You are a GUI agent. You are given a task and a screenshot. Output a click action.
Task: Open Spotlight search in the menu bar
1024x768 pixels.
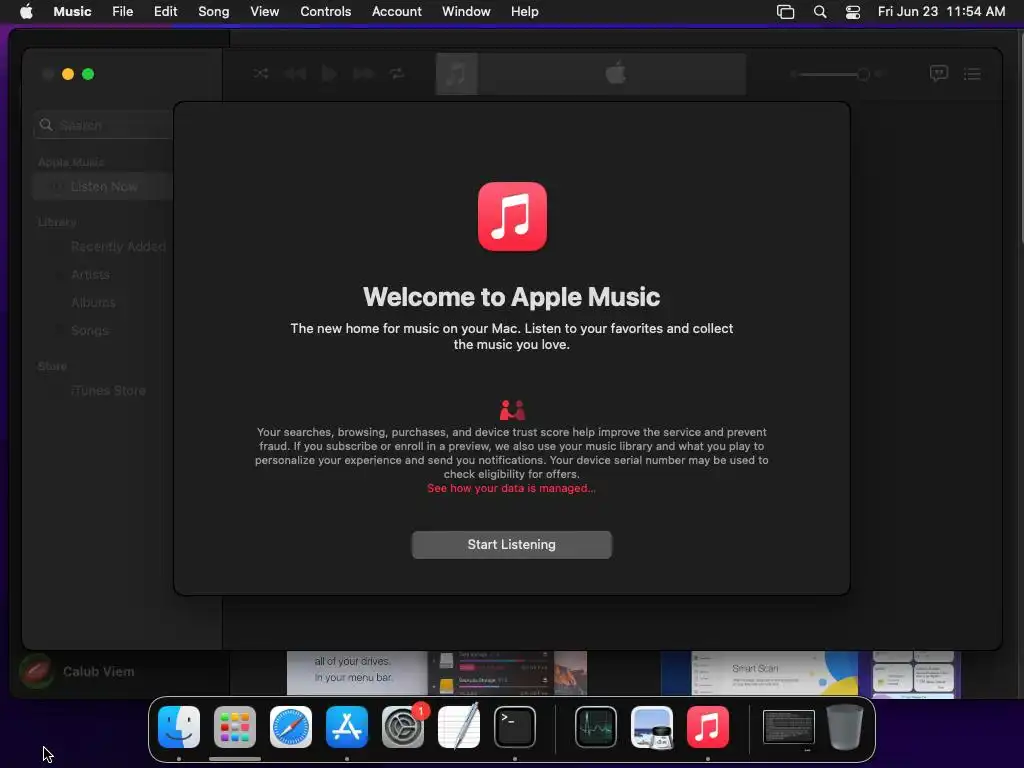click(x=820, y=11)
